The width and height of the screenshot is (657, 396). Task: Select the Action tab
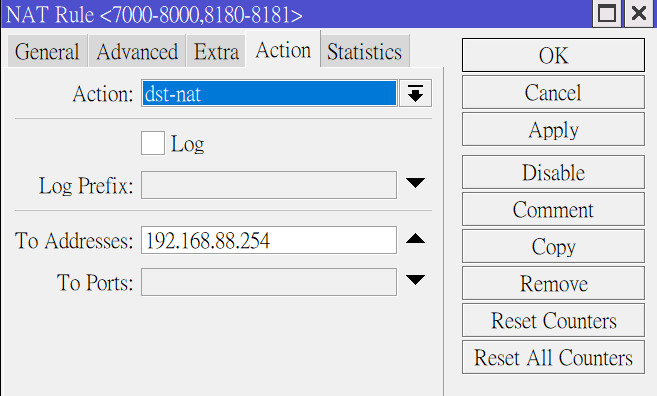pyautogui.click(x=283, y=49)
